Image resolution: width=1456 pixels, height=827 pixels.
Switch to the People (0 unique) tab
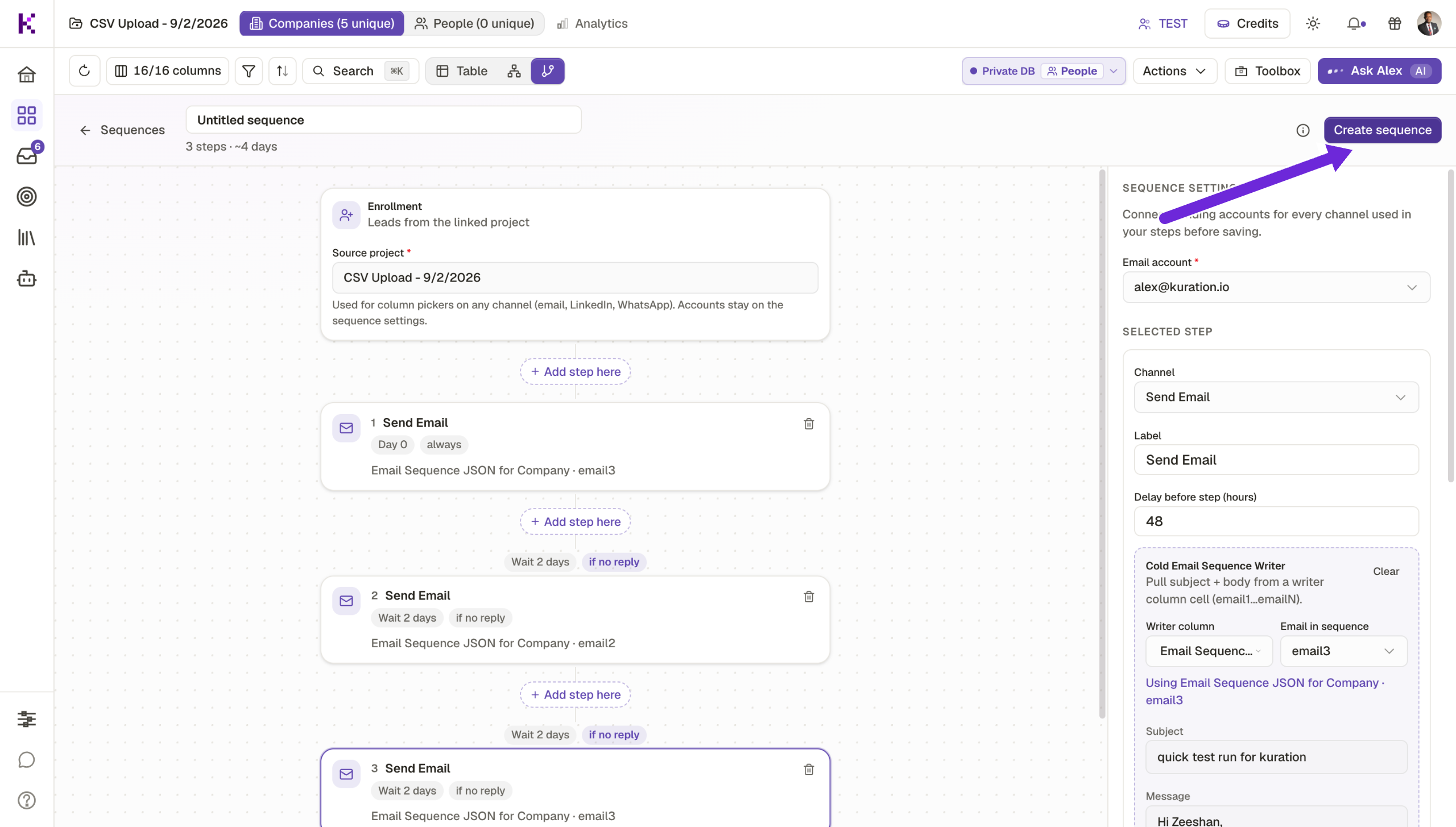[x=474, y=23]
